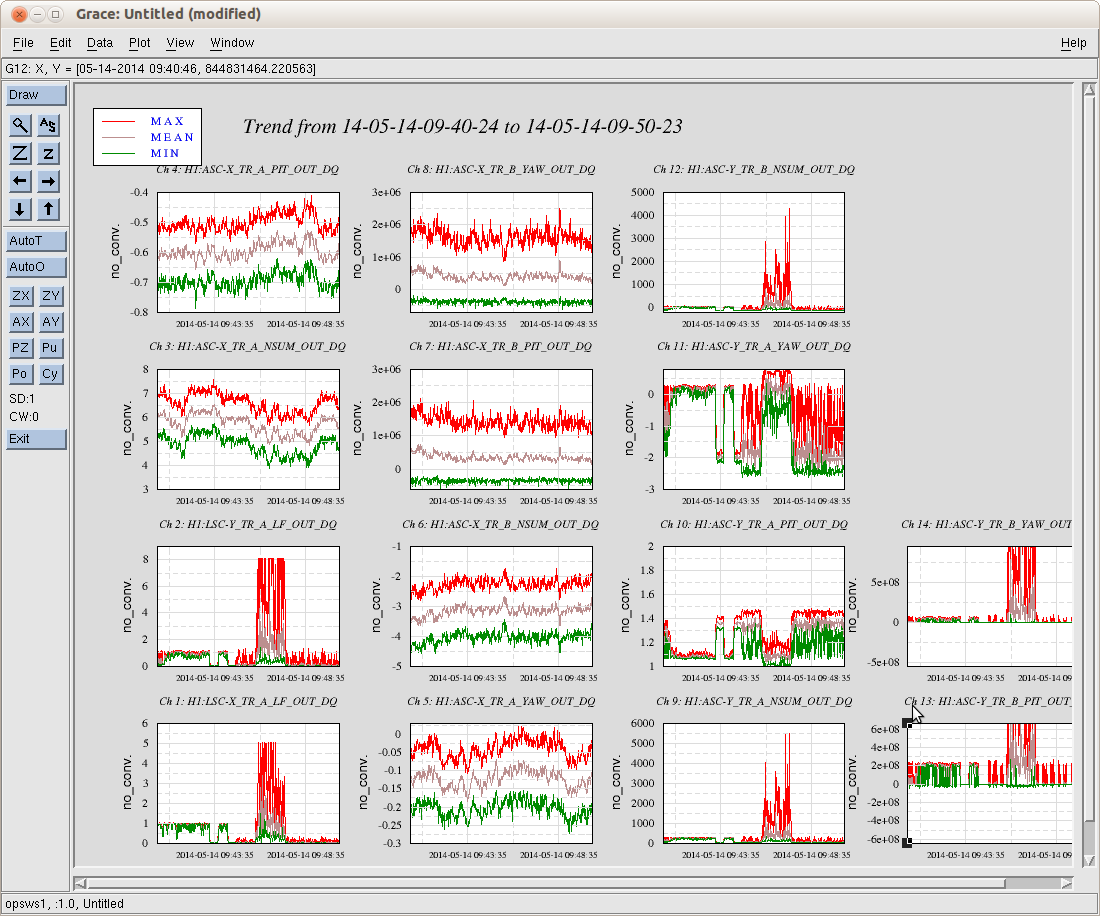Click the AutoT autotick button
Screen dimensions: 1100x916
pyautogui.click(x=36, y=241)
